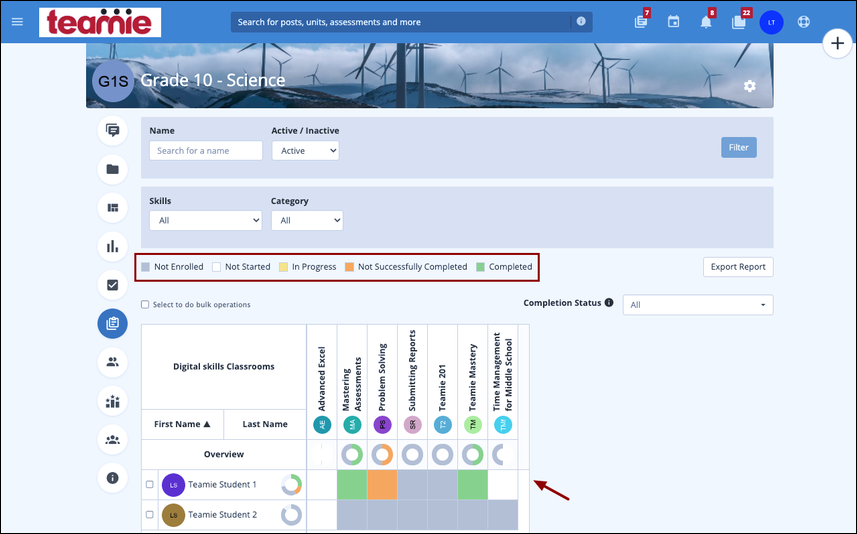Click the Digital skills Classrooms heading
Image resolution: width=857 pixels, height=534 pixels.
click(224, 367)
